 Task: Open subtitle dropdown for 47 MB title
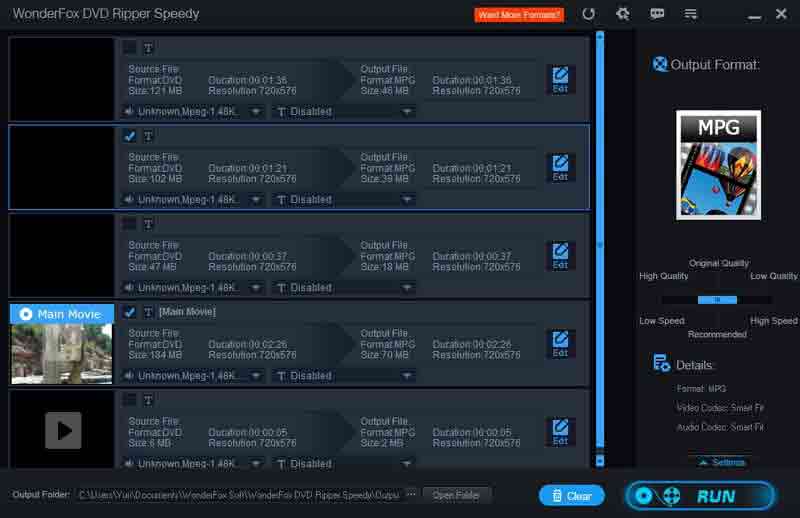(x=344, y=288)
